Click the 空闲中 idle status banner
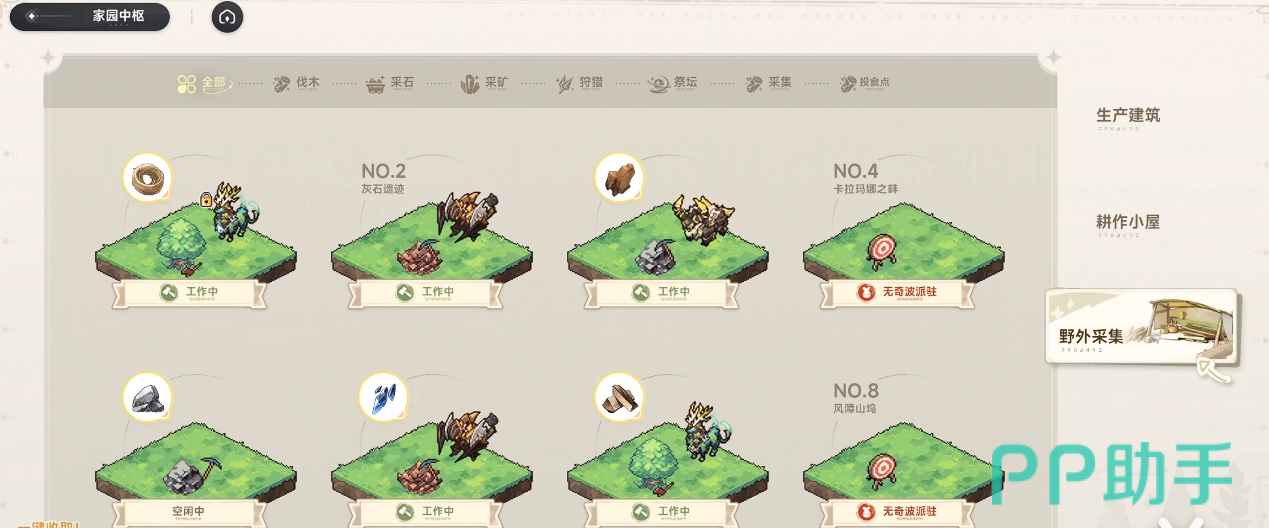Screen dimensions: 1269x528 188,511
